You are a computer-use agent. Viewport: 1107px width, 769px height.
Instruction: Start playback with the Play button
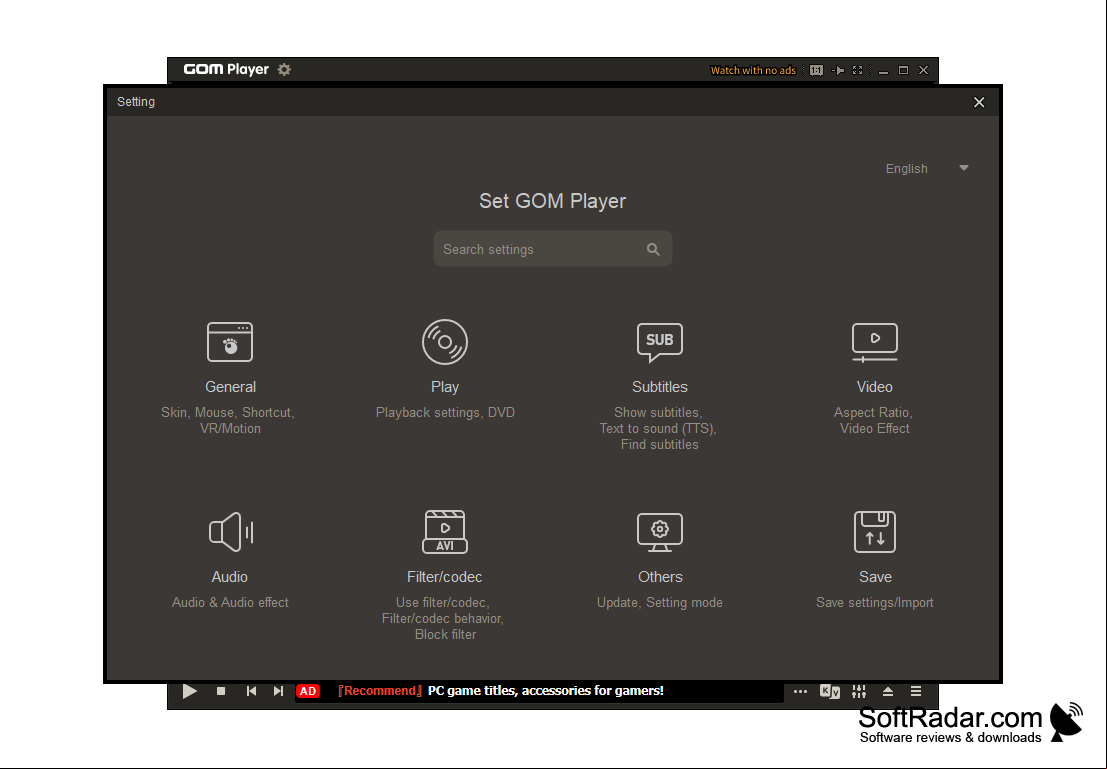pyautogui.click(x=189, y=691)
